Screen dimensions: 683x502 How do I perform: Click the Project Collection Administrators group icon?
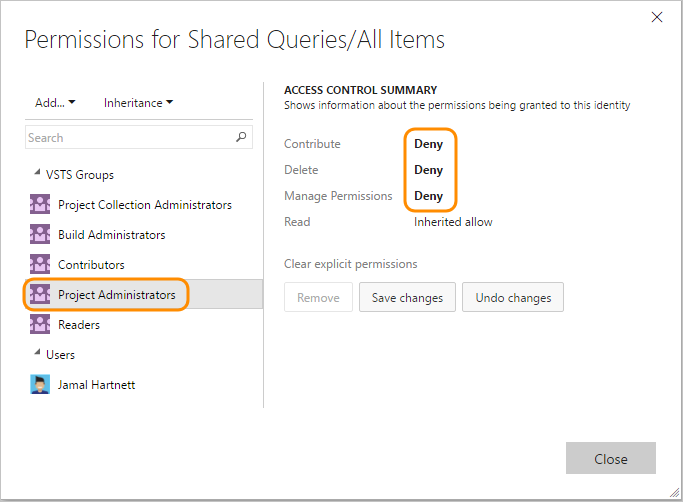click(40, 204)
